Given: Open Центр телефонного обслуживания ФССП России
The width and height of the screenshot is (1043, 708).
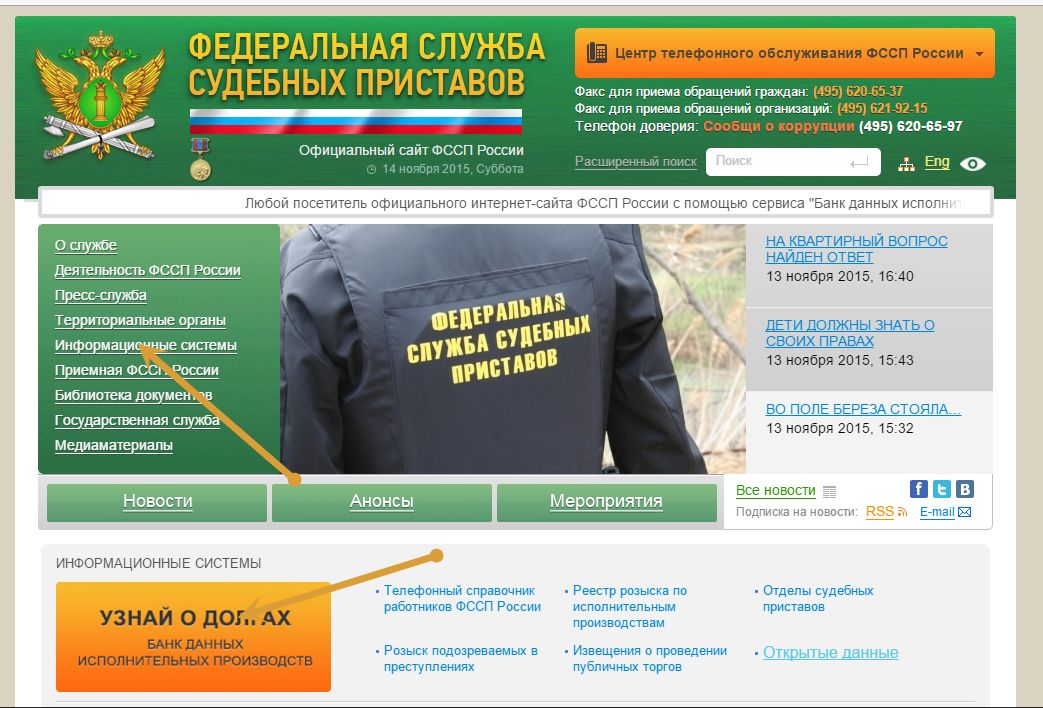Looking at the screenshot, I should pos(785,53).
